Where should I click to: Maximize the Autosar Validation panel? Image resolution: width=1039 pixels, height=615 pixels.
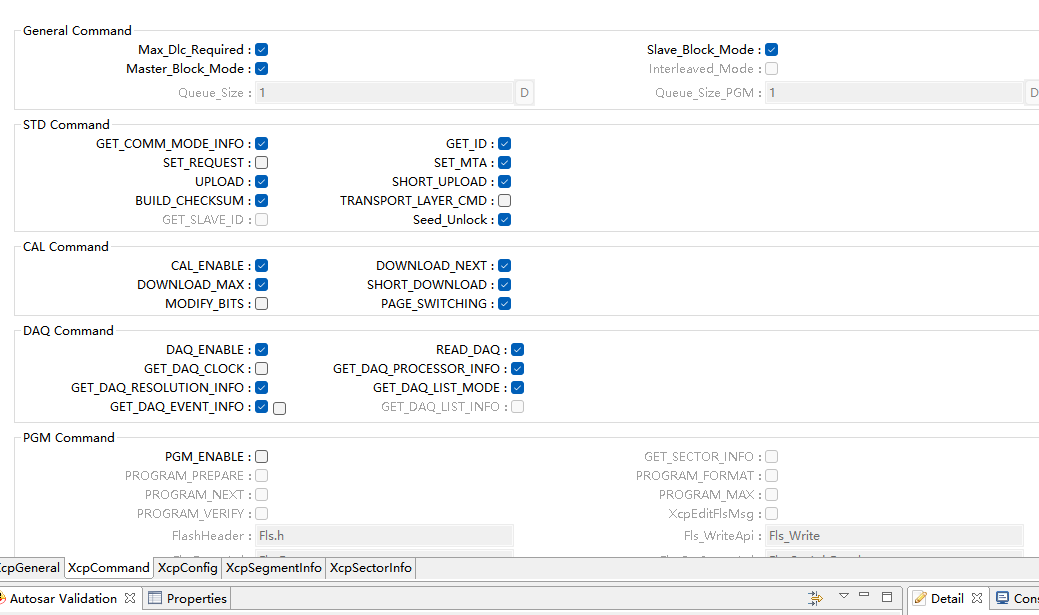pos(887,597)
